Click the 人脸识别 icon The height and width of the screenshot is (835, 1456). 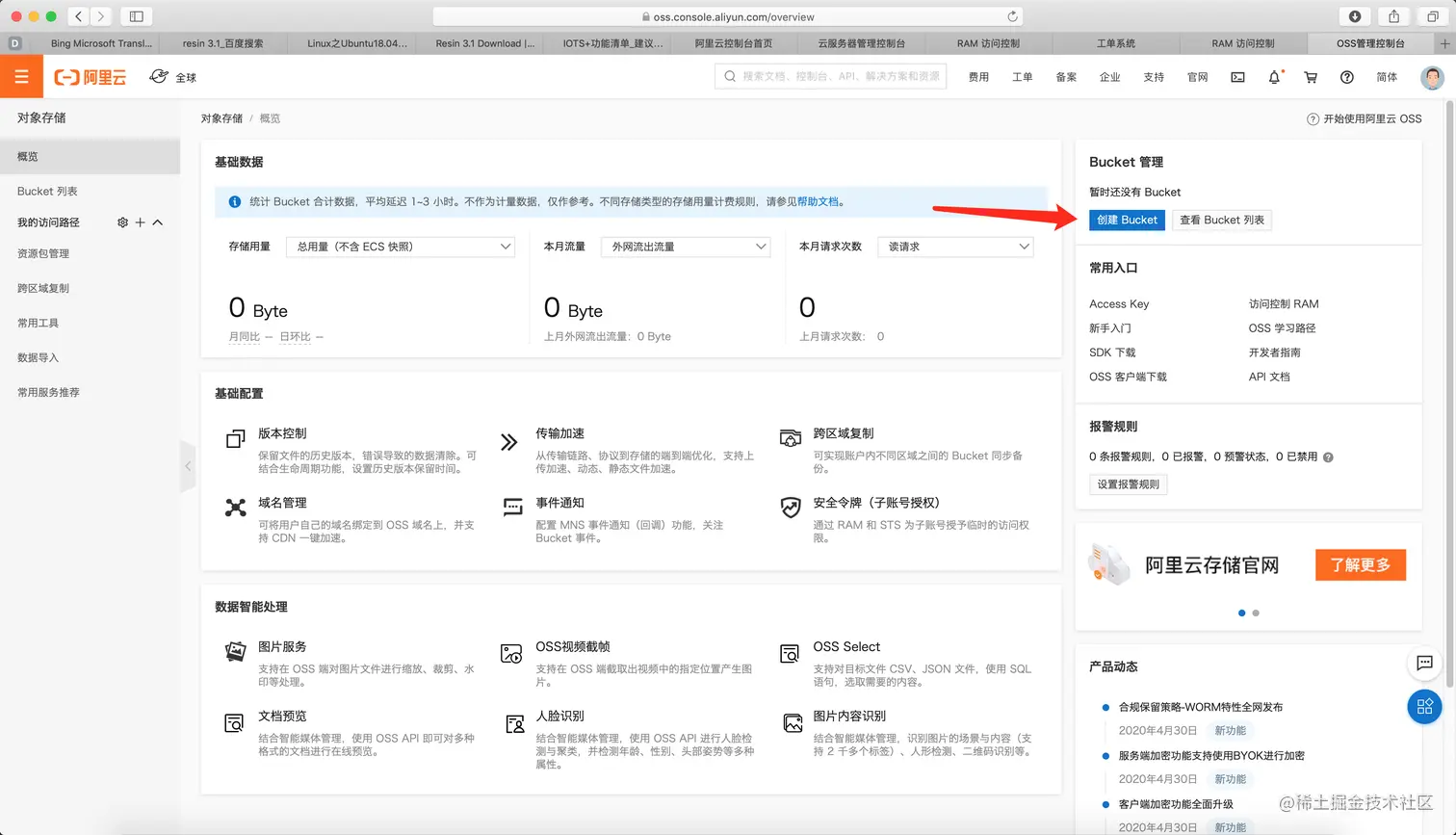tap(514, 722)
